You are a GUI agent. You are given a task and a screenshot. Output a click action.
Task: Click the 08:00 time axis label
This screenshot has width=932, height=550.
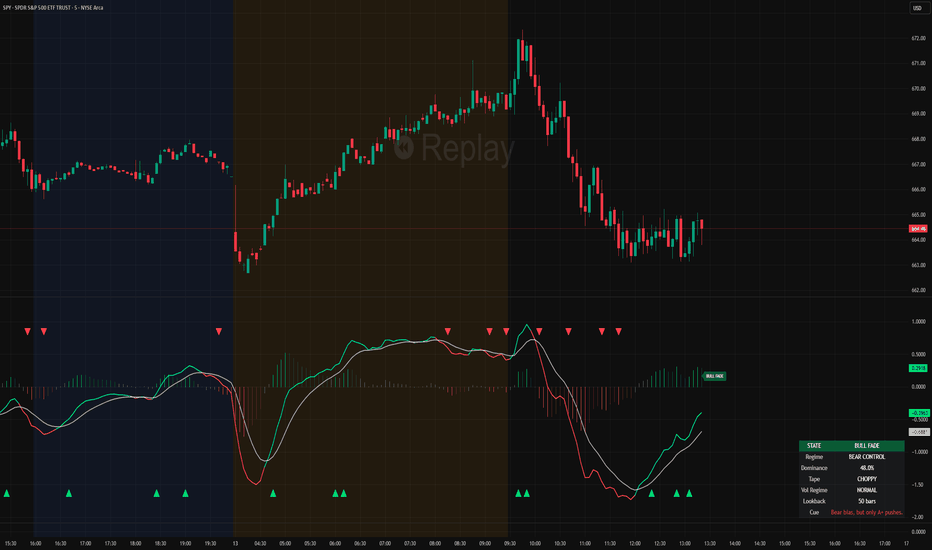coord(435,543)
